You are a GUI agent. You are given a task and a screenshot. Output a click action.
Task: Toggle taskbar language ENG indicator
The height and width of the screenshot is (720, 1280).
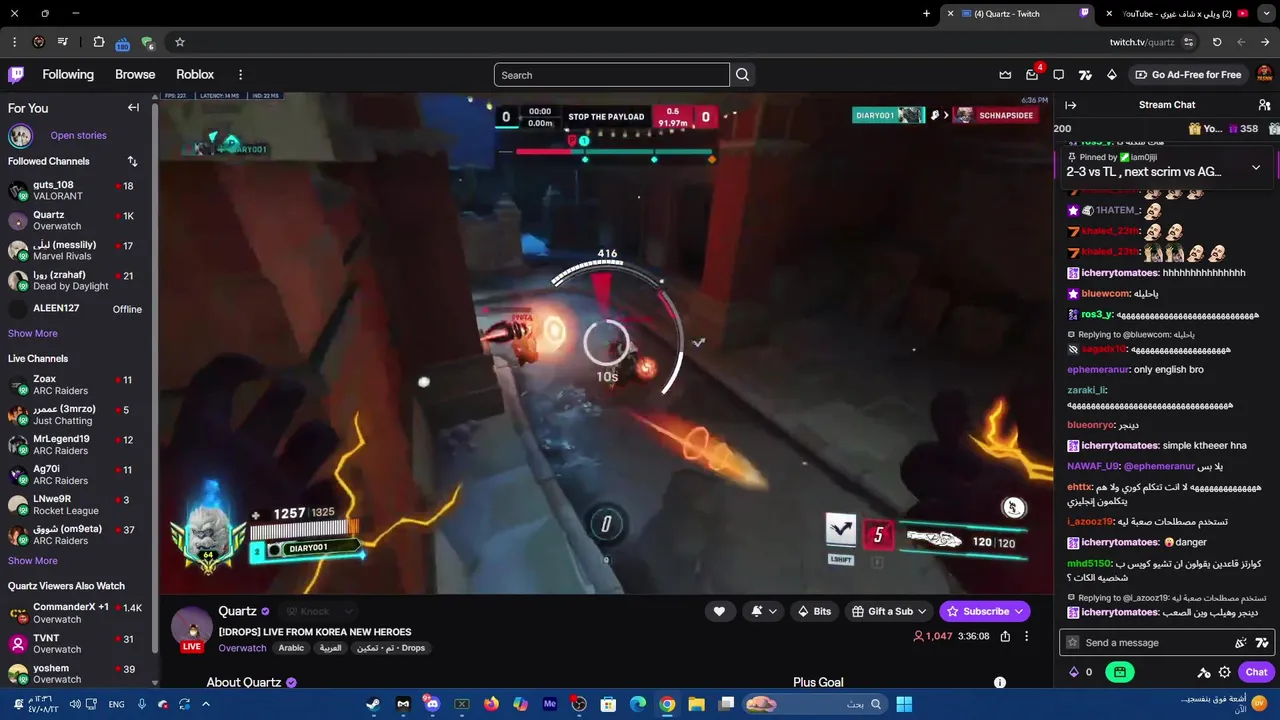117,704
